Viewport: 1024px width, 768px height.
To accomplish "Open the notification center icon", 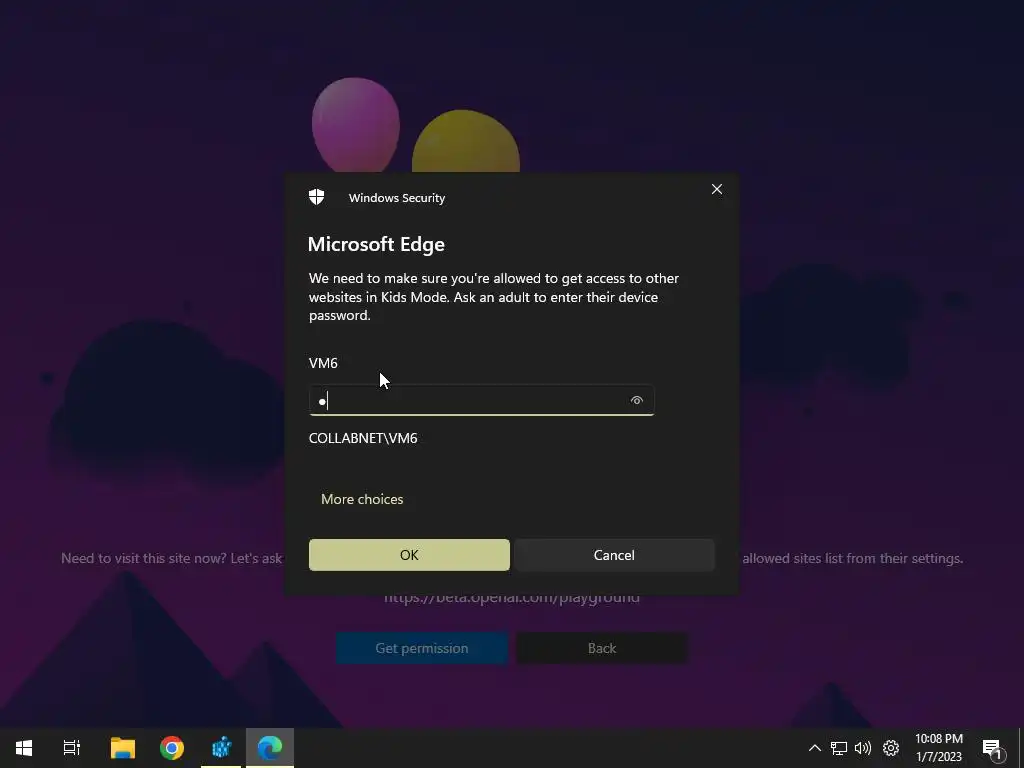I will click(x=992, y=749).
